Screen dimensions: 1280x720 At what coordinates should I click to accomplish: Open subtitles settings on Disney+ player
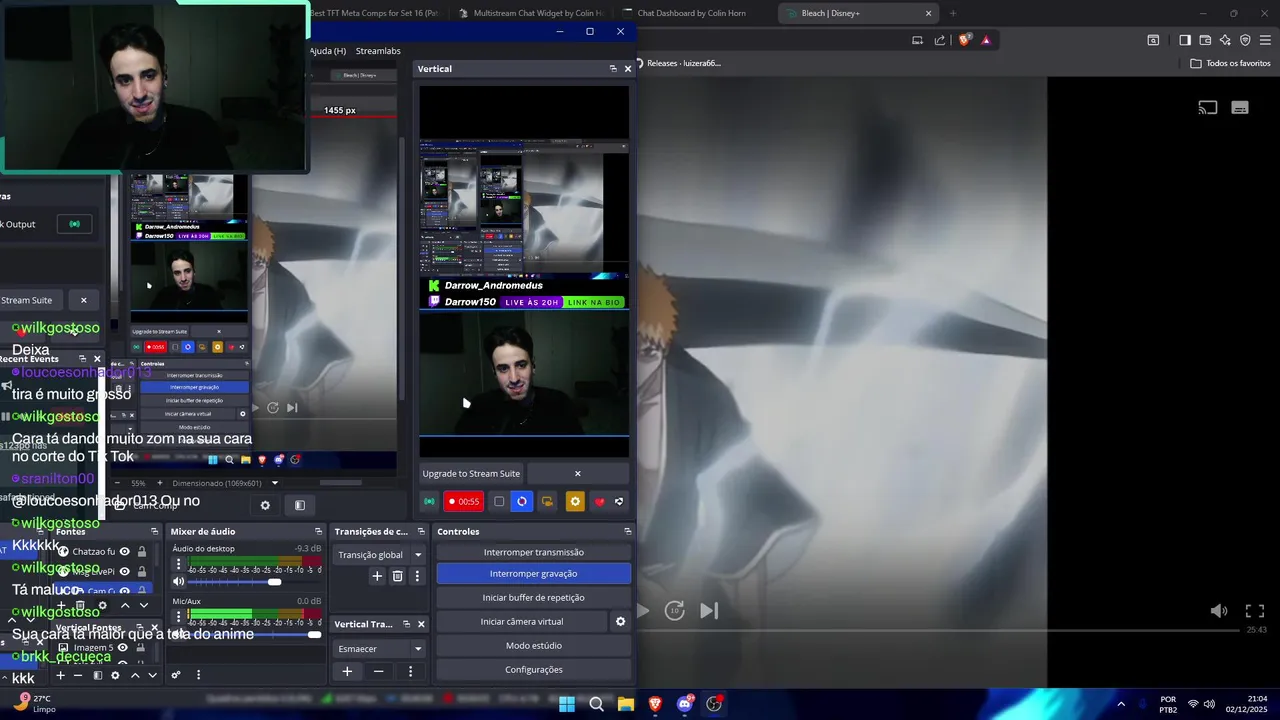[1240, 108]
